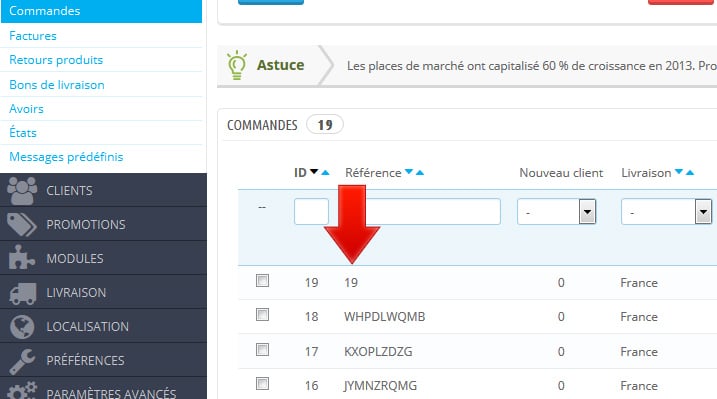The image size is (717, 399).
Task: Click reference JYMNZRQMG cell
Action: 380,386
